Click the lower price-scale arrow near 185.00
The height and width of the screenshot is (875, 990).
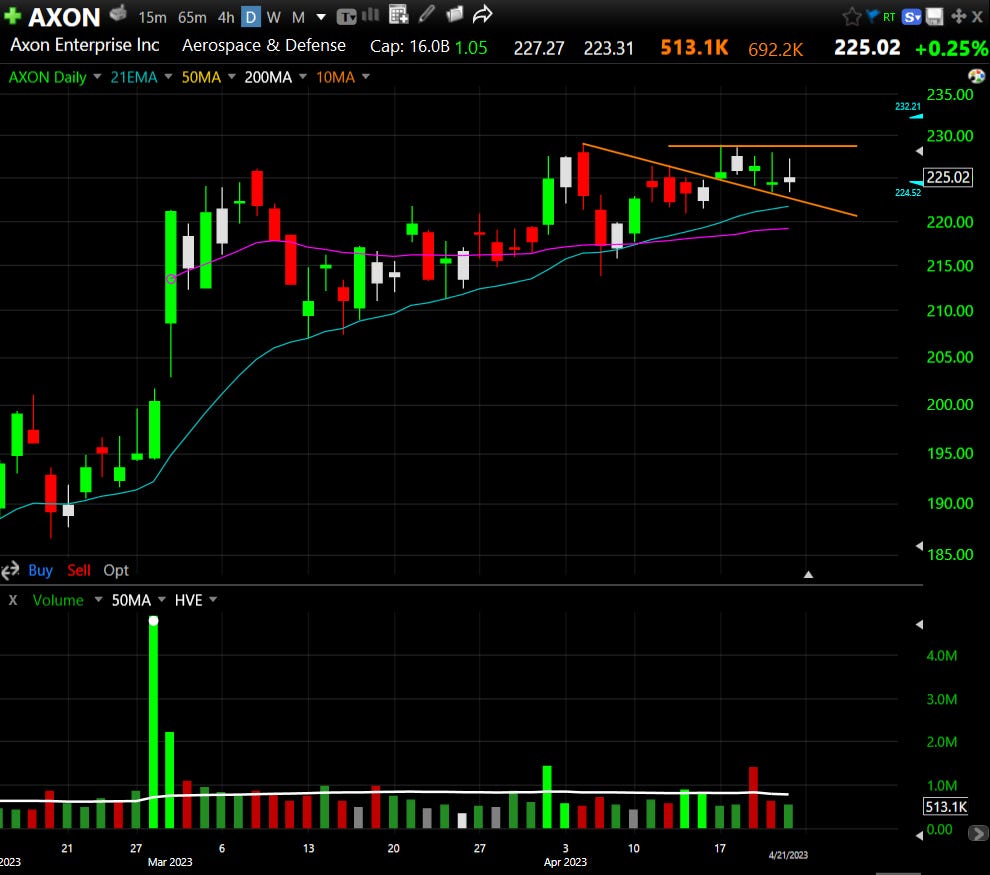click(x=919, y=546)
